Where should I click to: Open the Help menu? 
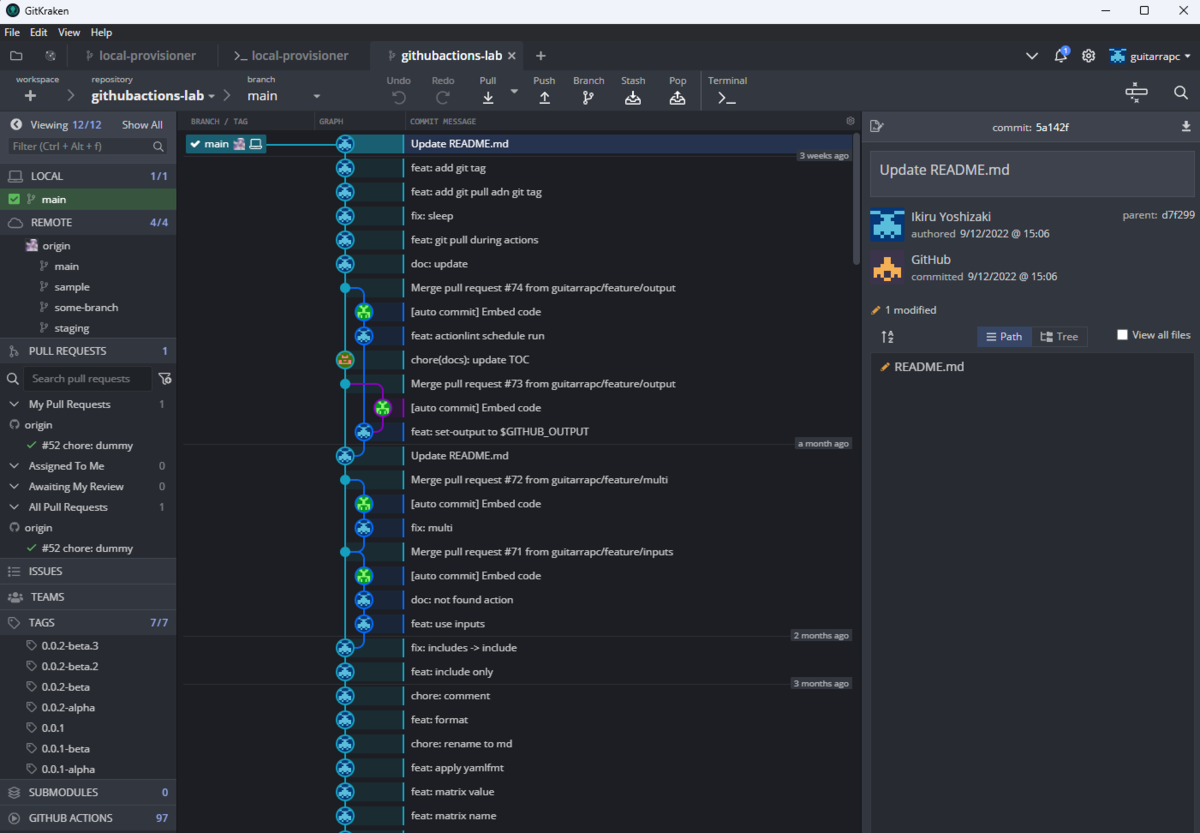coord(101,32)
